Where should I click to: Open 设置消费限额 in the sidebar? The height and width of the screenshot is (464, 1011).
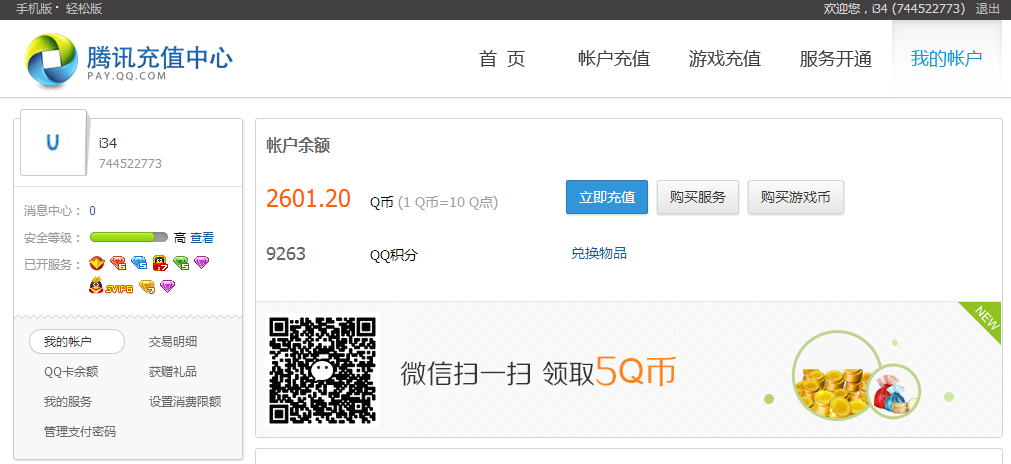click(185, 402)
